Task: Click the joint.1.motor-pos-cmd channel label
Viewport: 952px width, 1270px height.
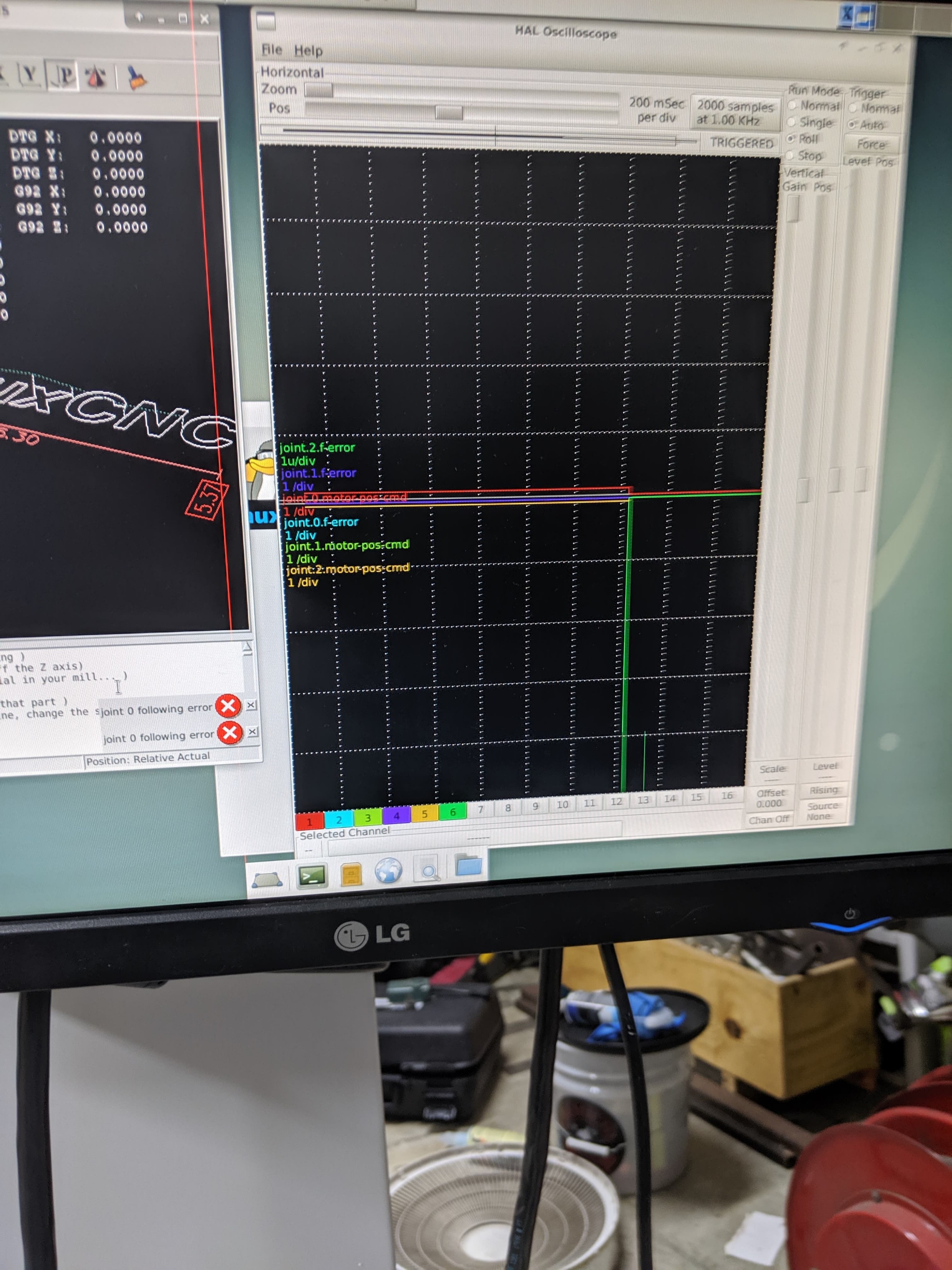Action: (347, 545)
